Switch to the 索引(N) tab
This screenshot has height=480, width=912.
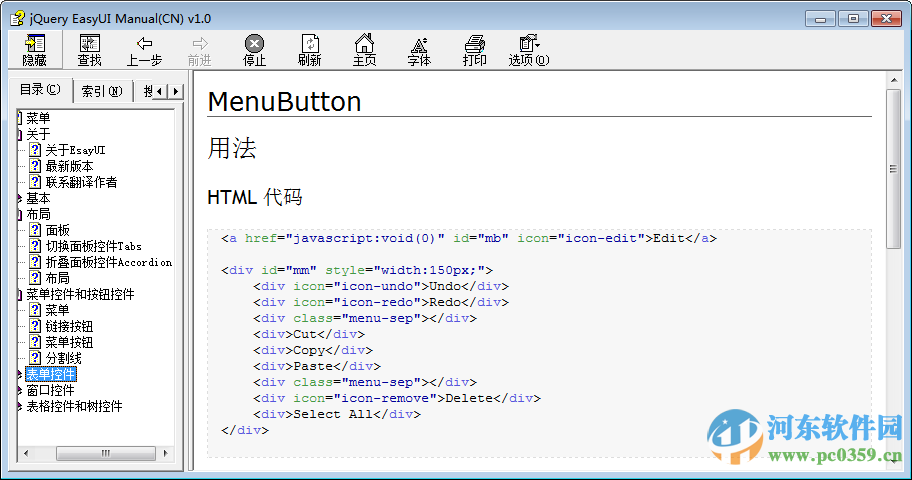(x=102, y=91)
